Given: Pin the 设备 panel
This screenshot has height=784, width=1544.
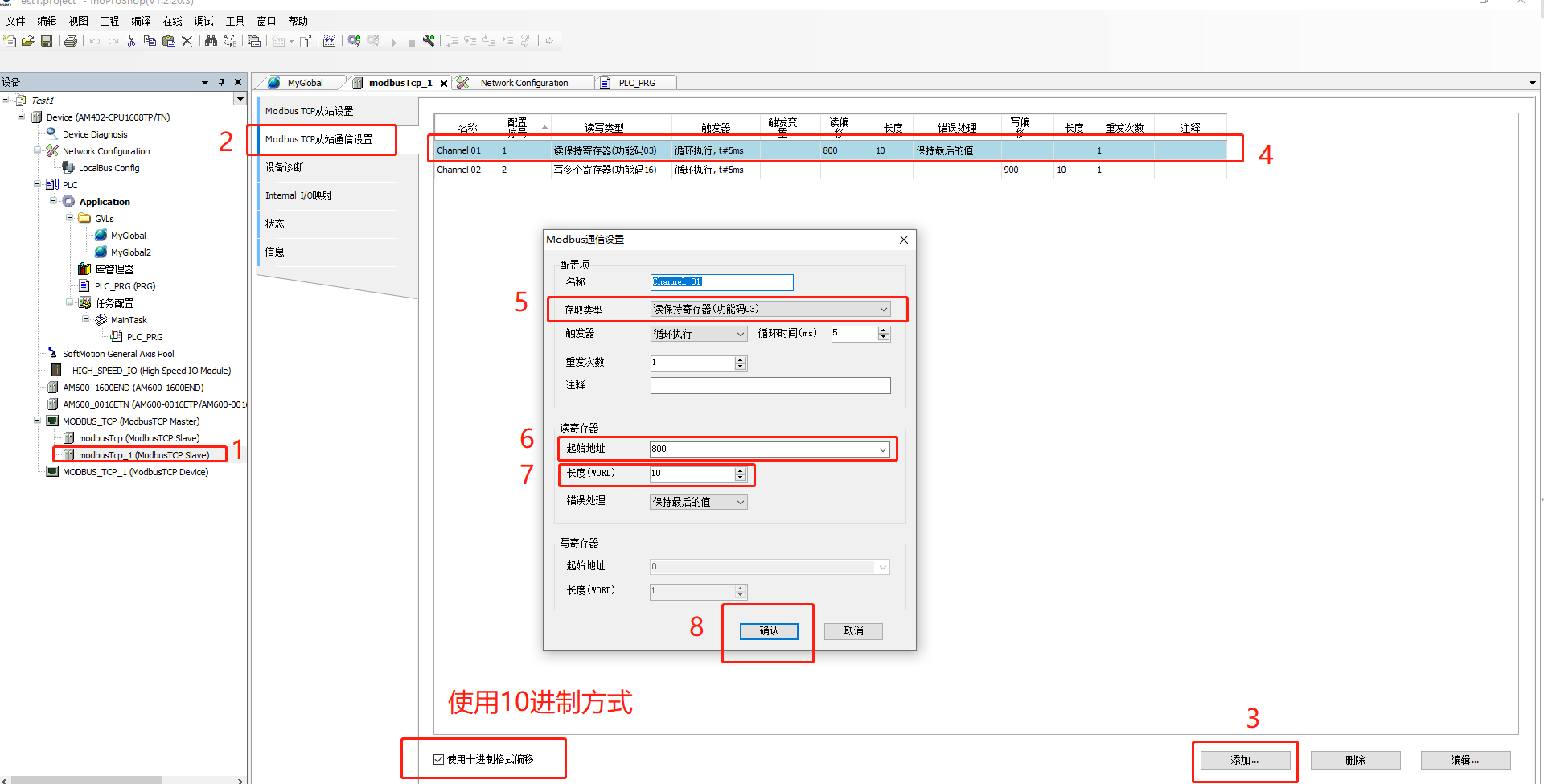Looking at the screenshot, I should tap(221, 82).
